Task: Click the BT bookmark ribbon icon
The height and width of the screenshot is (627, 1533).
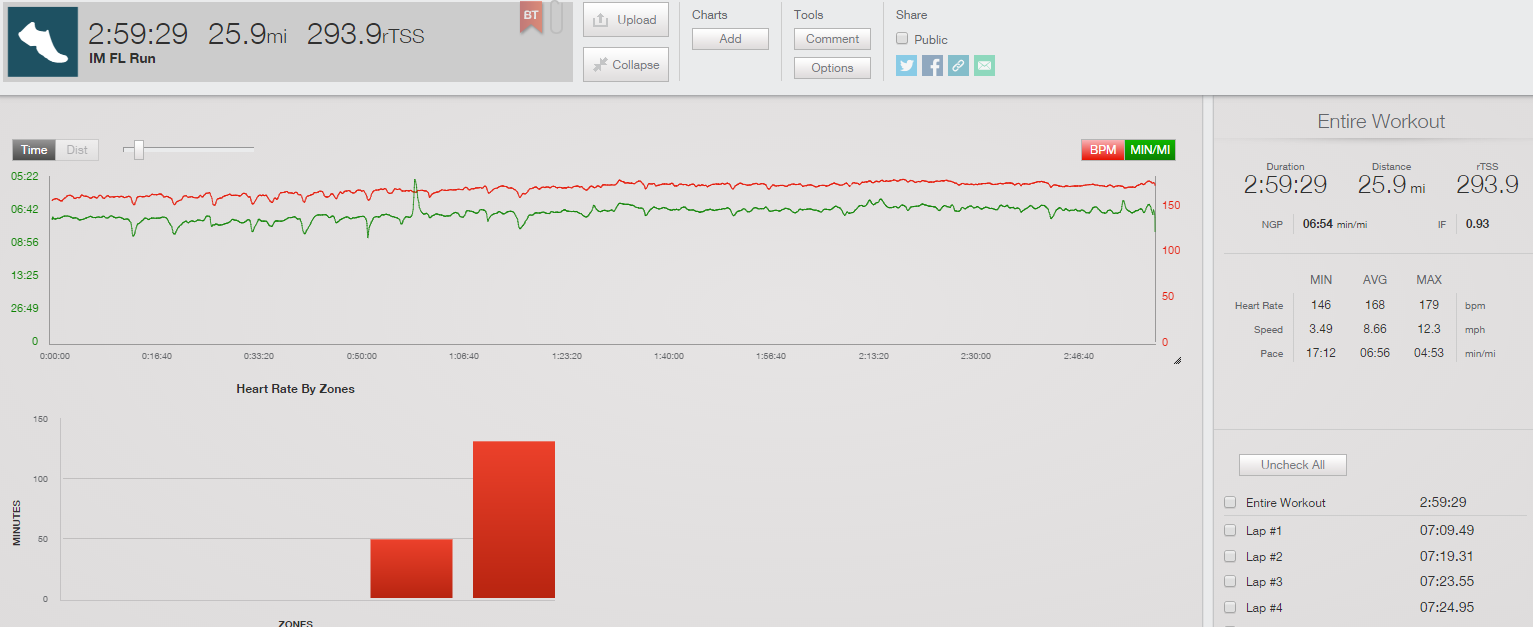Action: [x=531, y=17]
